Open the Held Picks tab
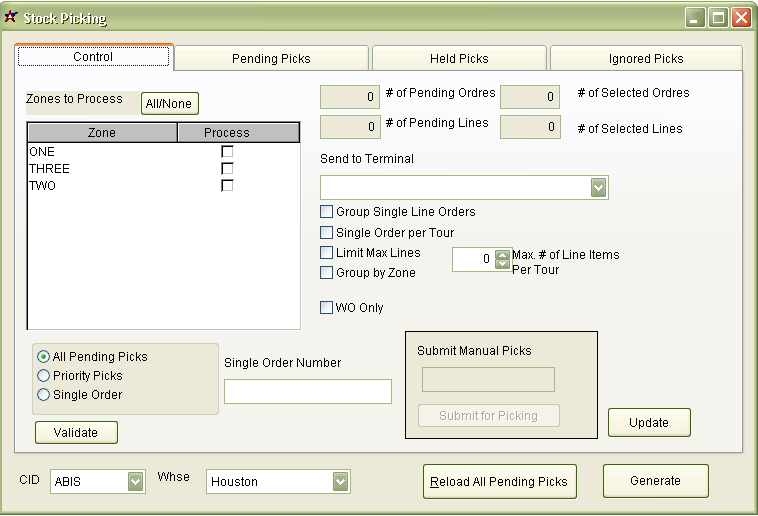This screenshot has height=516, width=758. pyautogui.click(x=459, y=59)
